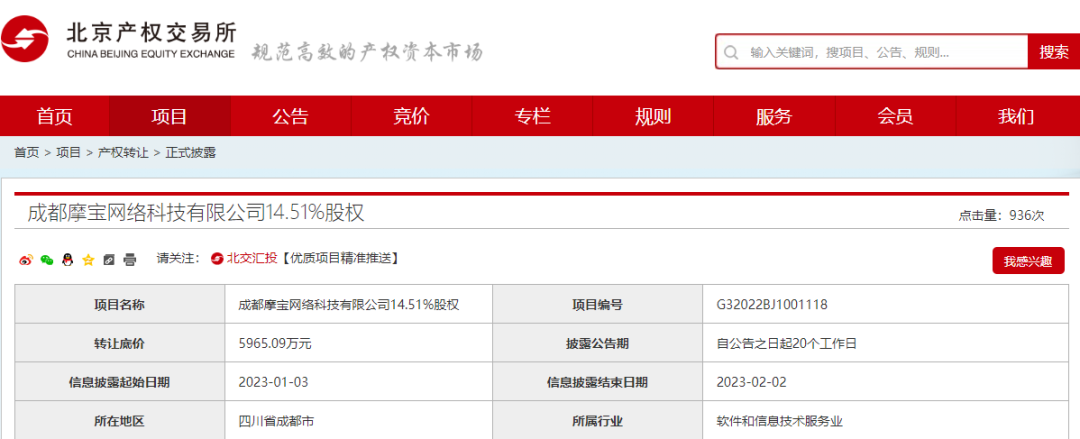Click the value 自公告之日起20个工作日

(x=787, y=343)
